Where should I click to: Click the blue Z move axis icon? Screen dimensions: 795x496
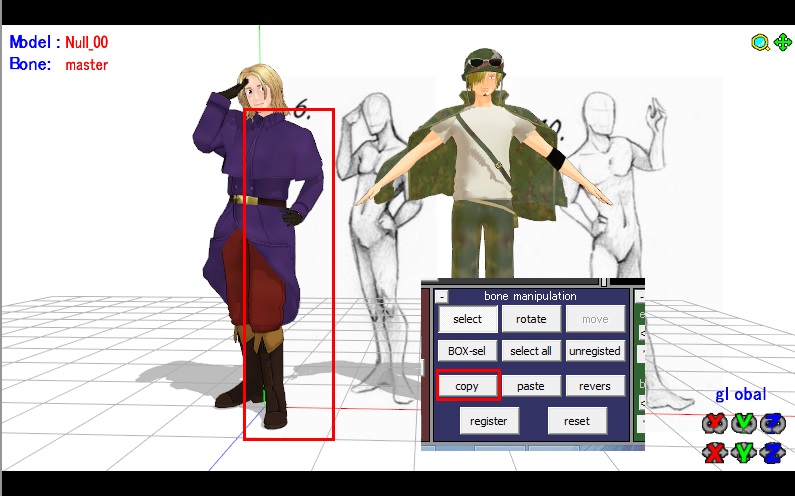(773, 452)
